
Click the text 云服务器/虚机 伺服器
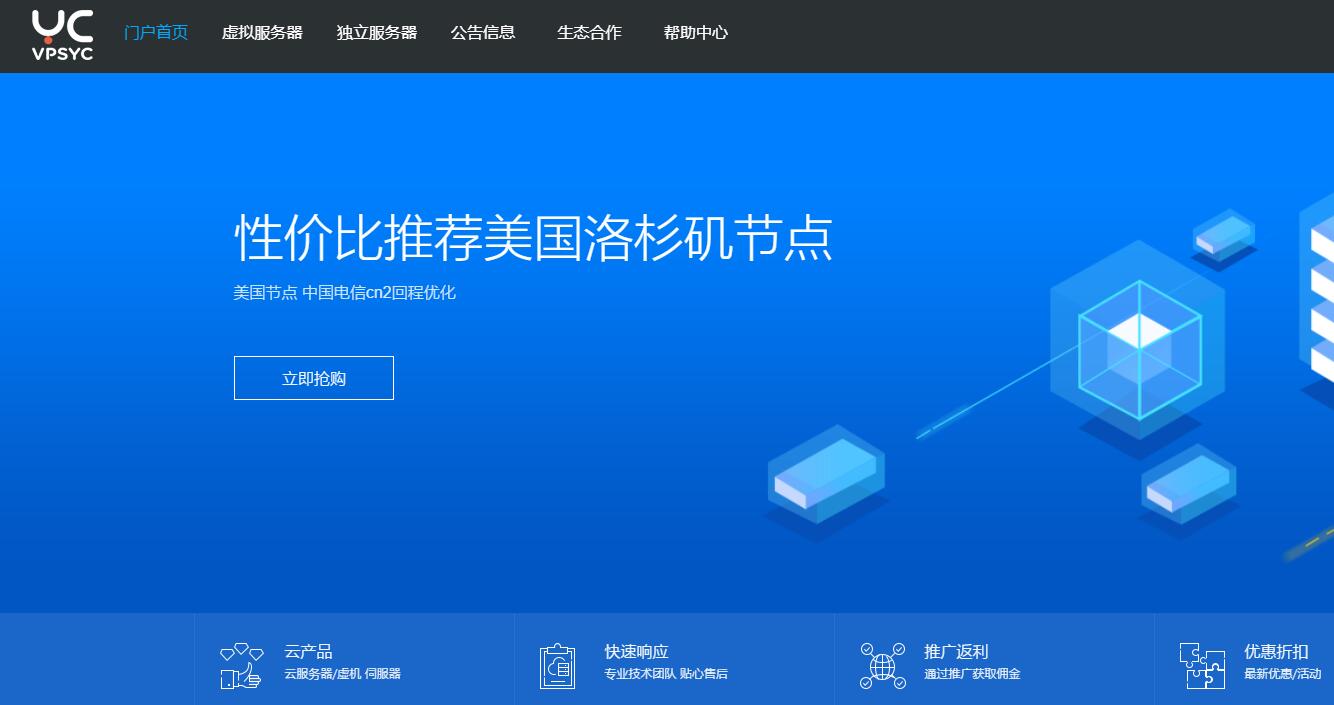point(342,674)
